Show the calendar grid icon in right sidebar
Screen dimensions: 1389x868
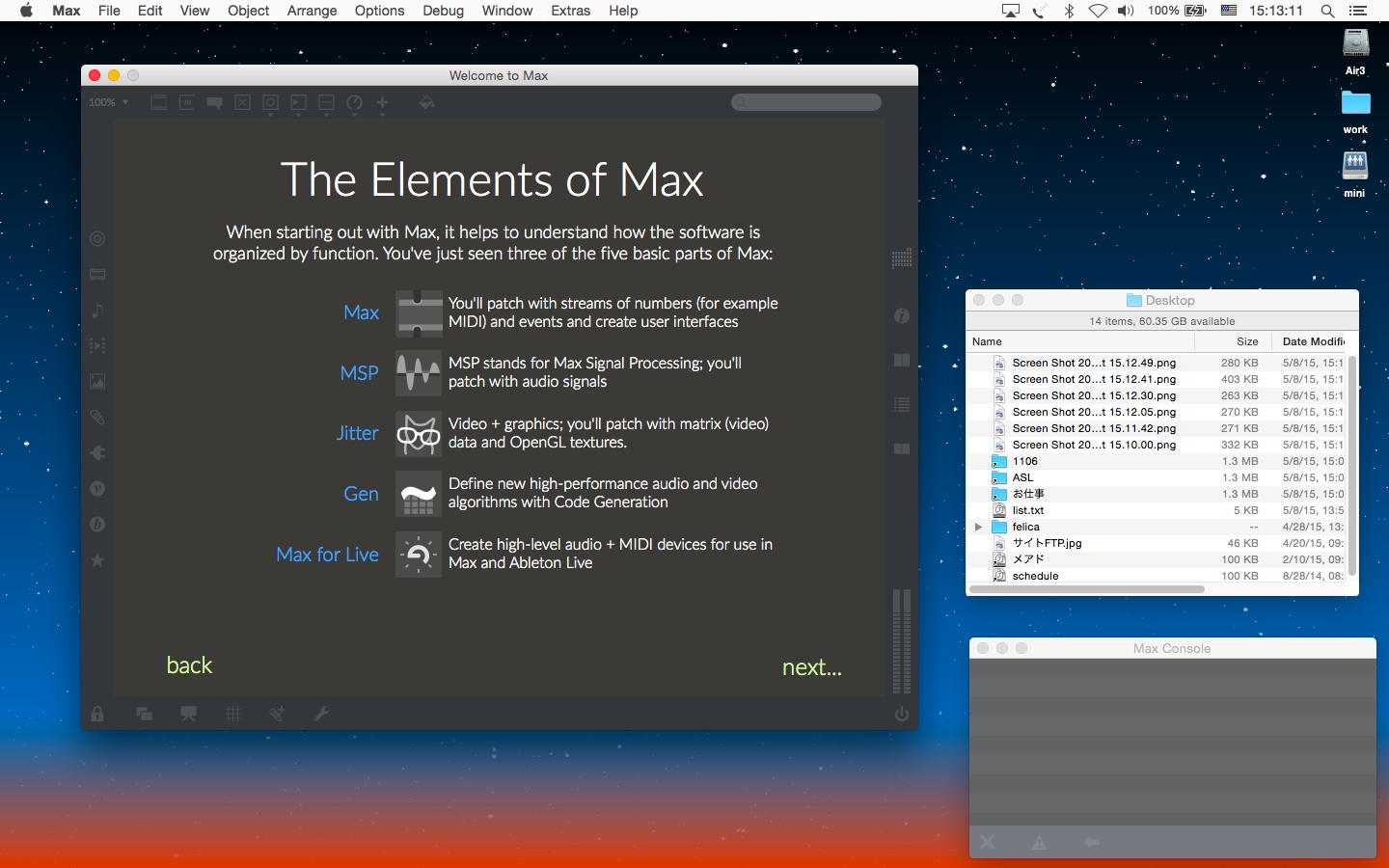pos(902,258)
